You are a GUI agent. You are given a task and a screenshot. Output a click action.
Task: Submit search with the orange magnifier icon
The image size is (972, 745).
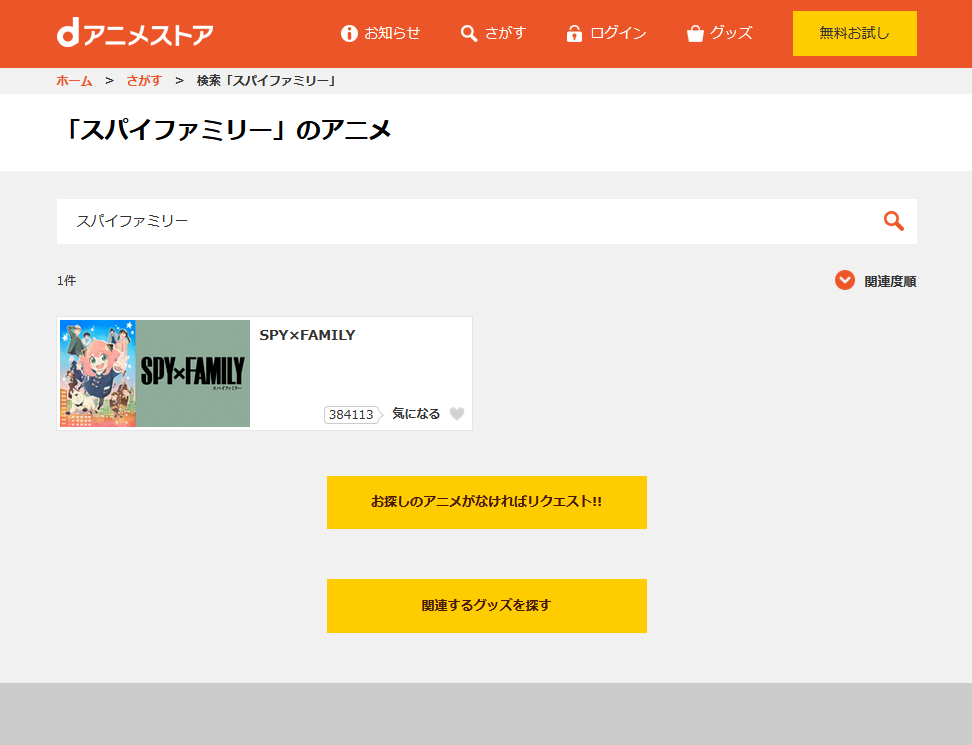point(893,221)
